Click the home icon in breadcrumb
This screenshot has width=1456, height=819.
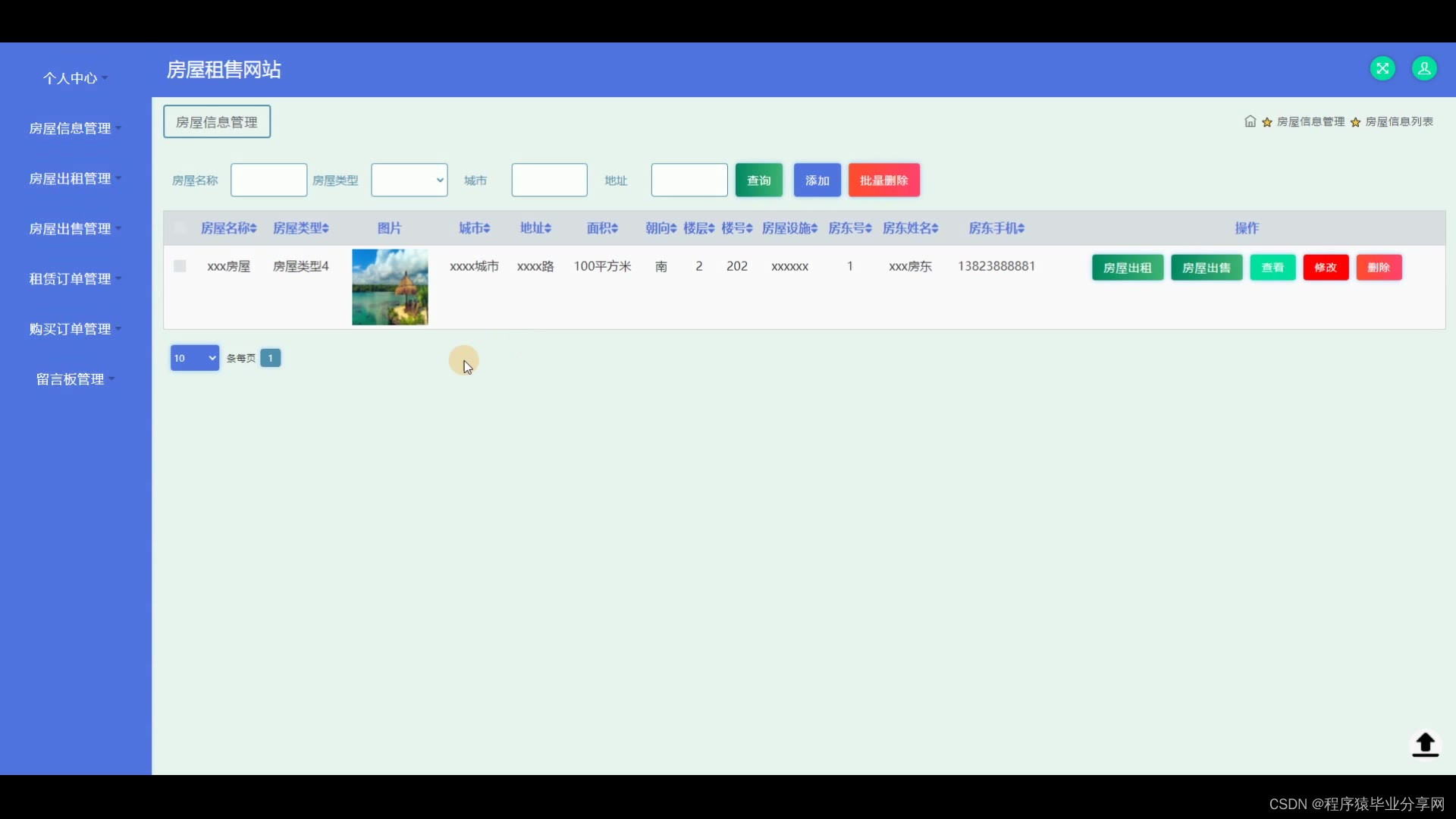click(x=1250, y=121)
